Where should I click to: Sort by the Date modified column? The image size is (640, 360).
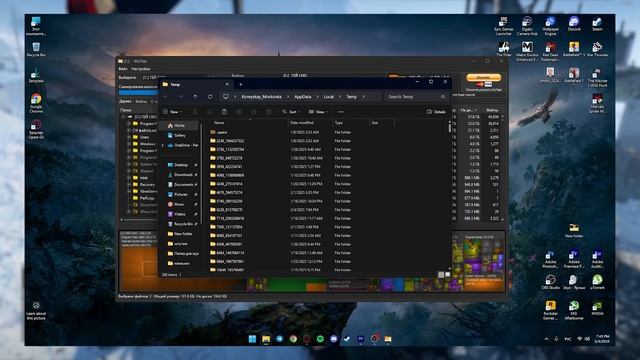click(302, 122)
